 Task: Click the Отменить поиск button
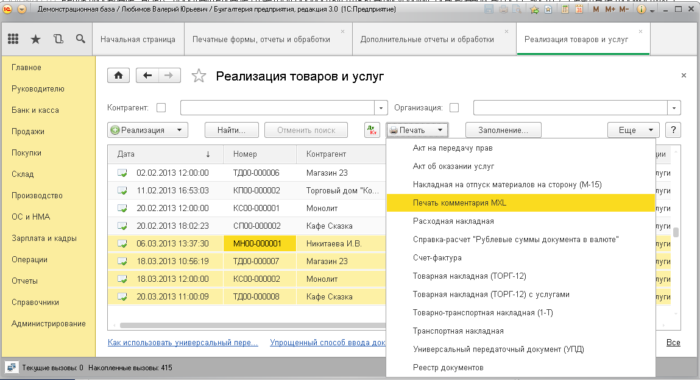pyautogui.click(x=306, y=130)
